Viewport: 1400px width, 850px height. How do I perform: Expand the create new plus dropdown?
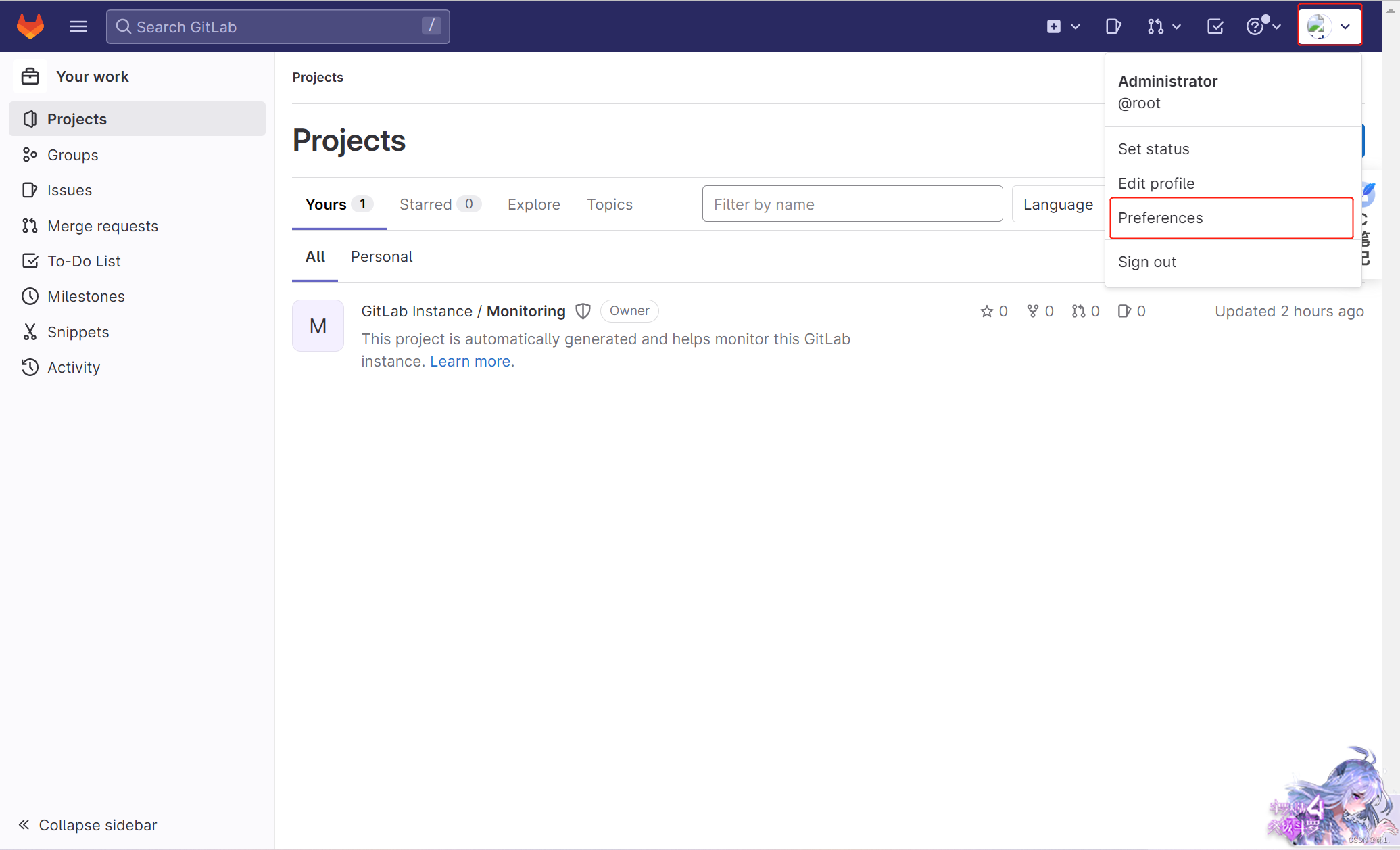[x=1063, y=26]
